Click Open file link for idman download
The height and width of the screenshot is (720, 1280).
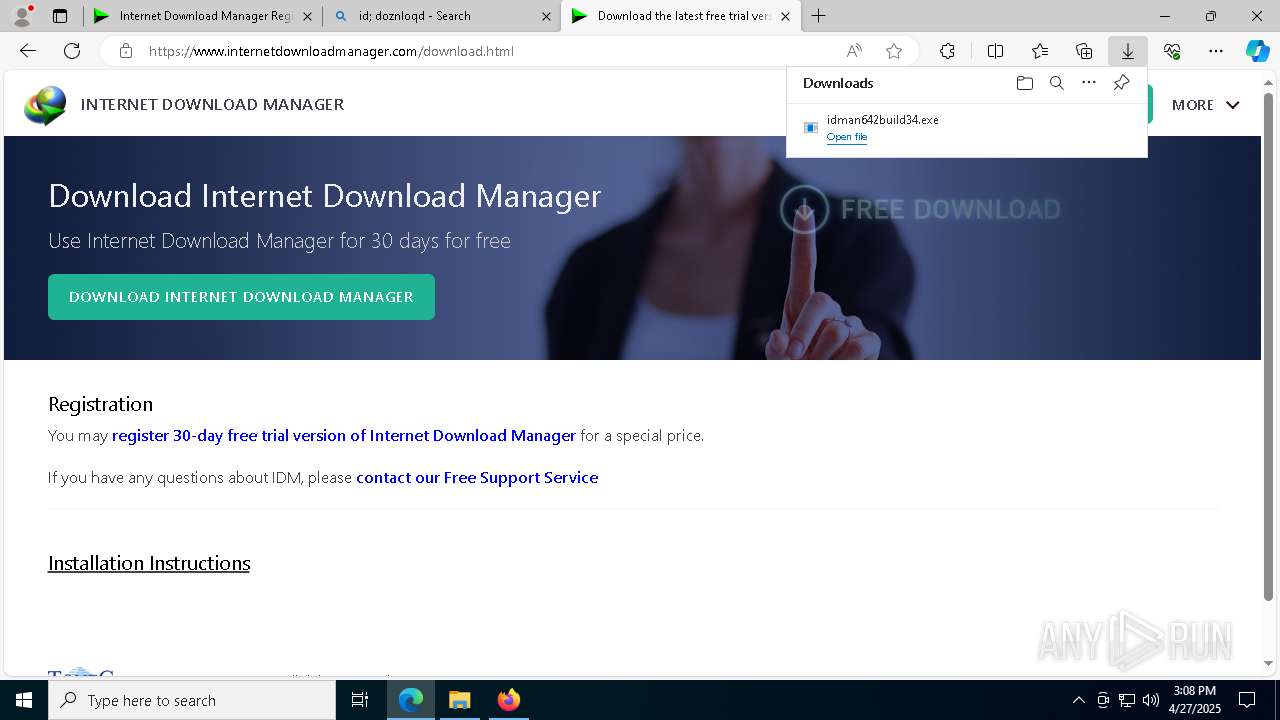[847, 137]
